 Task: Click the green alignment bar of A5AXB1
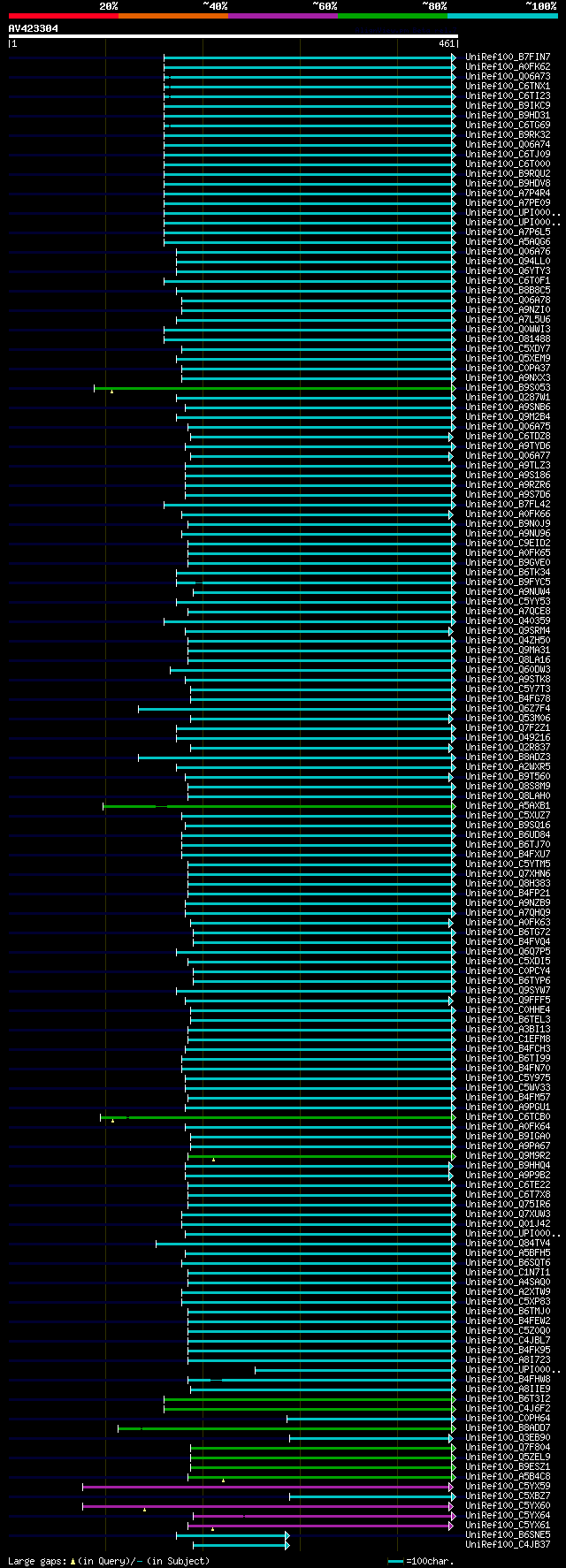click(x=279, y=806)
